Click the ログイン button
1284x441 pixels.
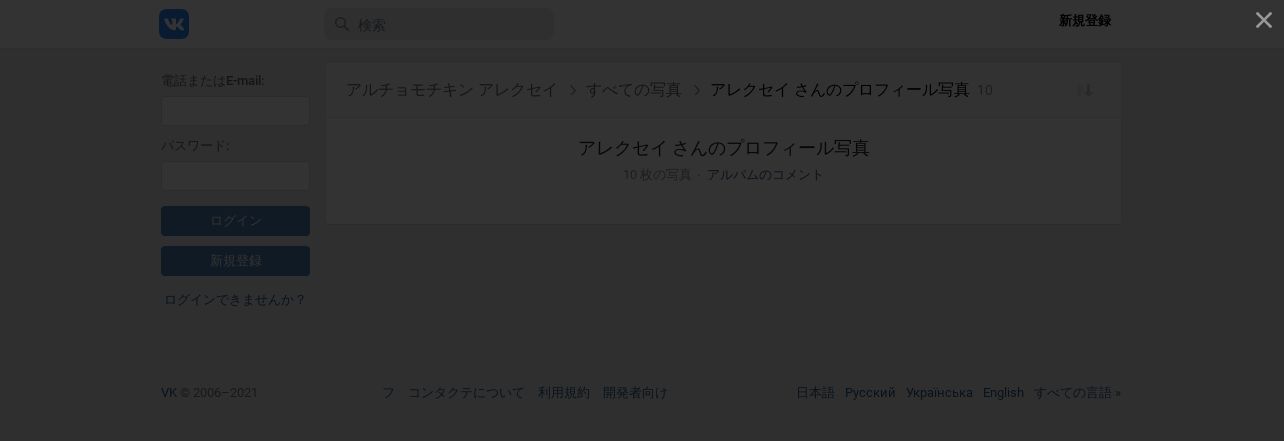point(236,221)
